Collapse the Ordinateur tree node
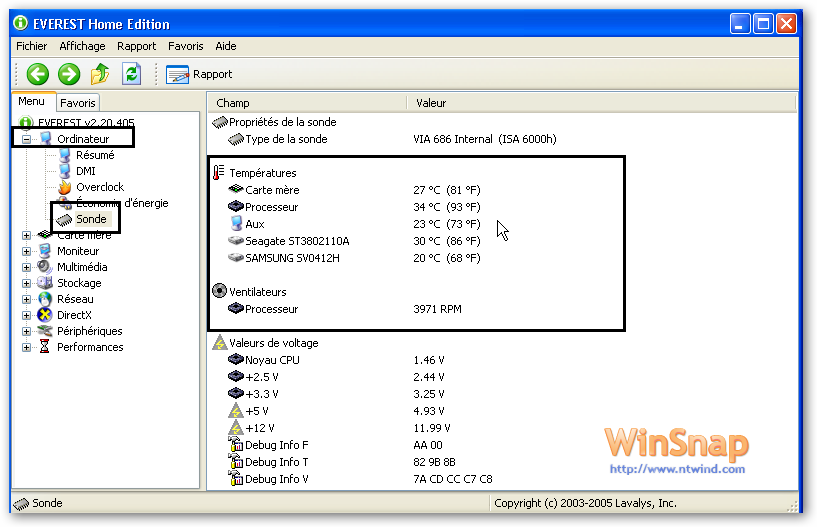Viewport: 817px width, 527px height. (26, 139)
